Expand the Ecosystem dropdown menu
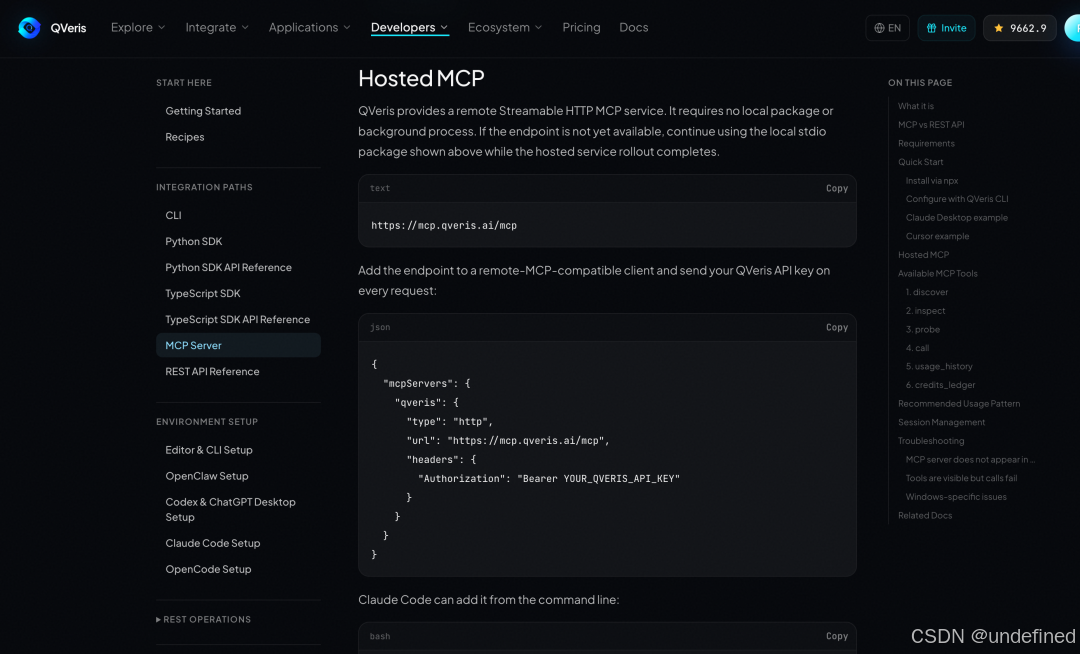The width and height of the screenshot is (1080, 654). [505, 28]
